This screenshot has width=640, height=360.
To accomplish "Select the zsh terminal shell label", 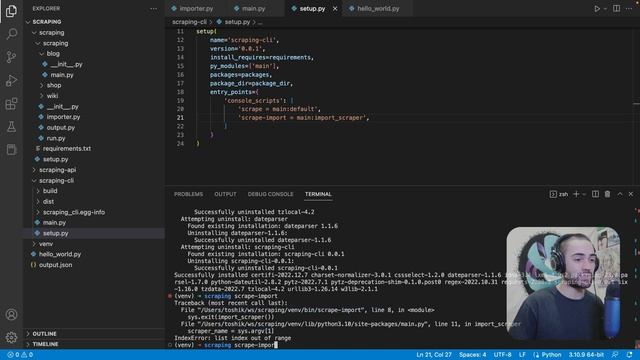I will click(559, 194).
